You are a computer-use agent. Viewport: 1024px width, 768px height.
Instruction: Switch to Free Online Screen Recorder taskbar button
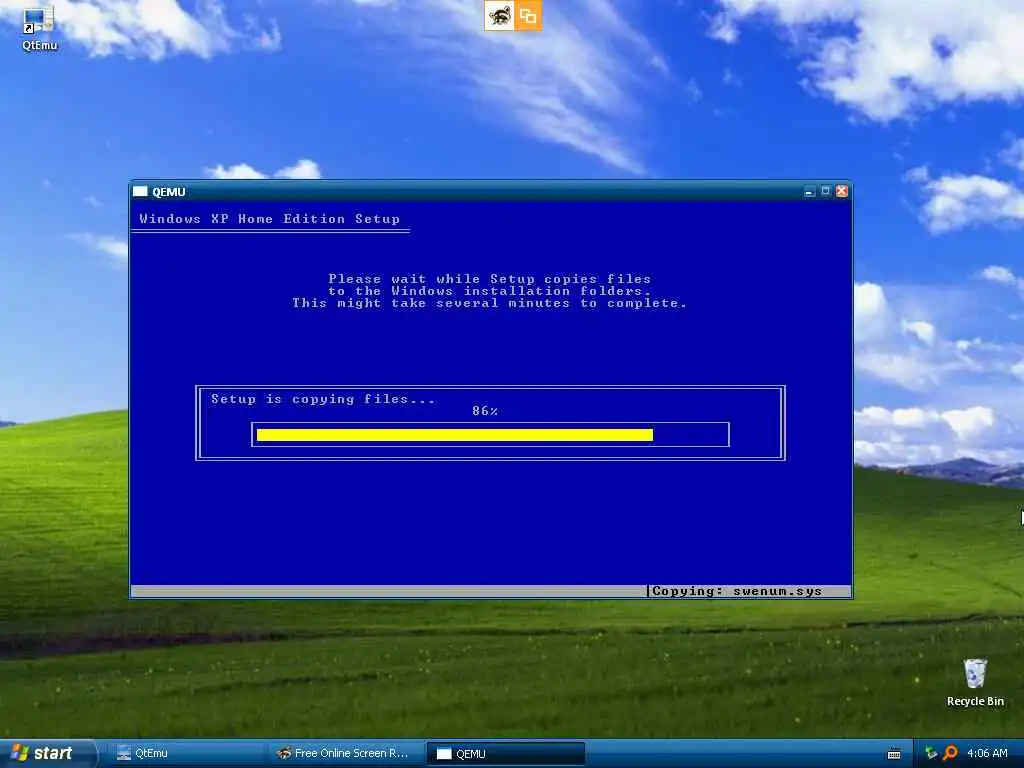click(344, 754)
